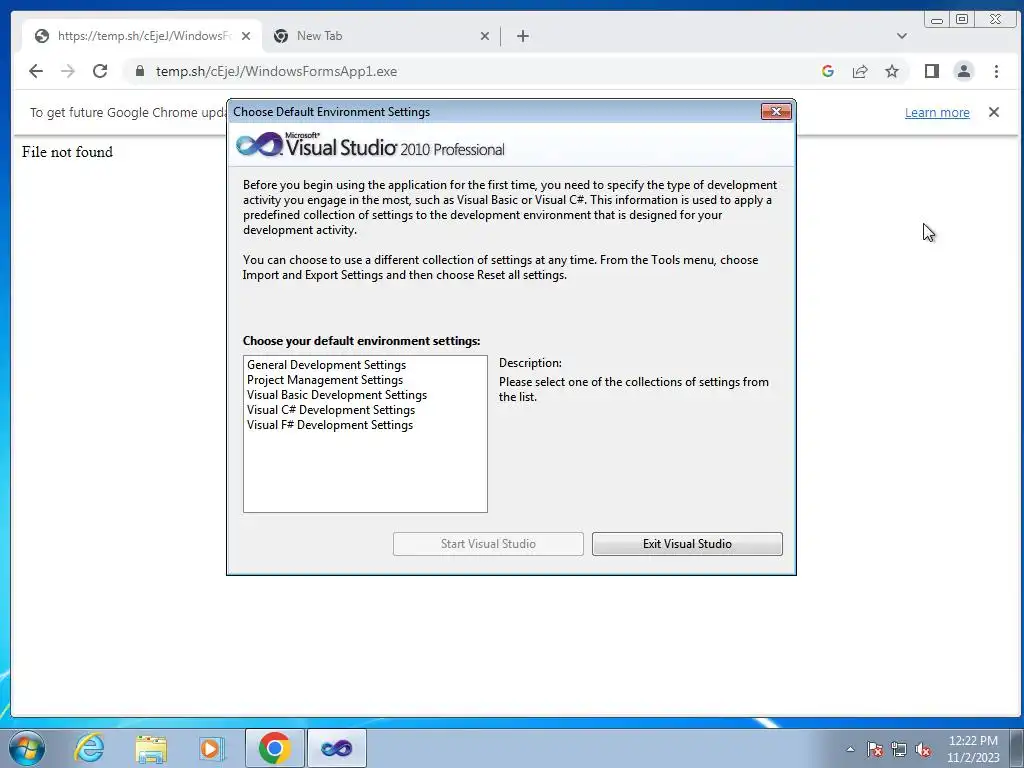Click Chrome's forward navigation arrow
The image size is (1024, 768).
pyautogui.click(x=68, y=71)
